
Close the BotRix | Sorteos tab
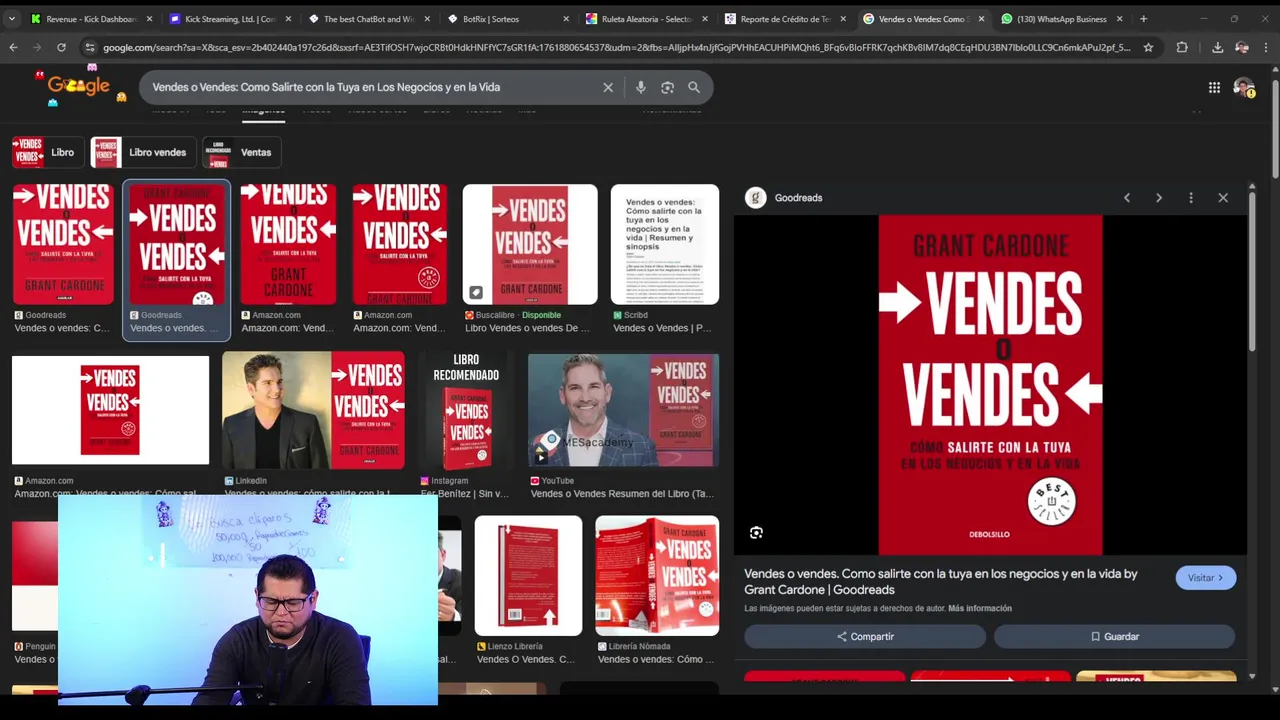[x=566, y=19]
